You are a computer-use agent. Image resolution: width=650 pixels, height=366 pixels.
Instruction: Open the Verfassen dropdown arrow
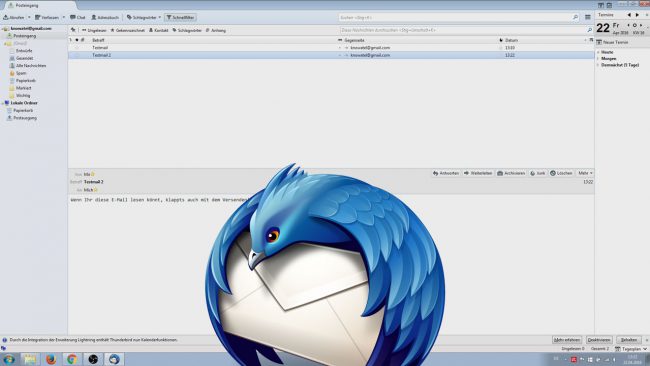(x=63, y=17)
